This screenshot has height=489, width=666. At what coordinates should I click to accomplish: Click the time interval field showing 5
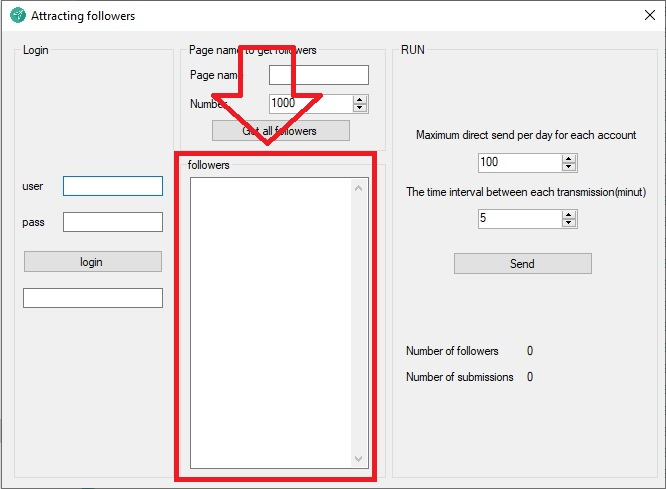(519, 218)
